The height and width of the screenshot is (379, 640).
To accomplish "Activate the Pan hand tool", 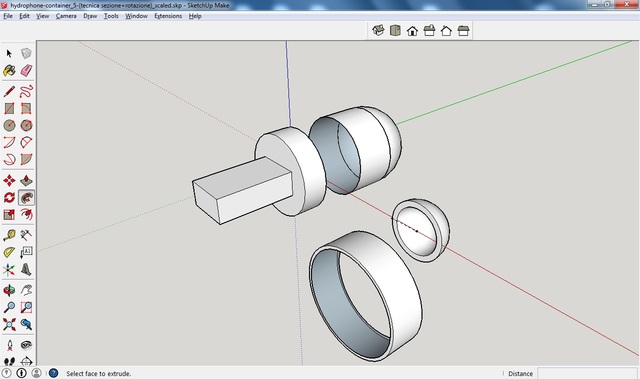I will (26, 290).
